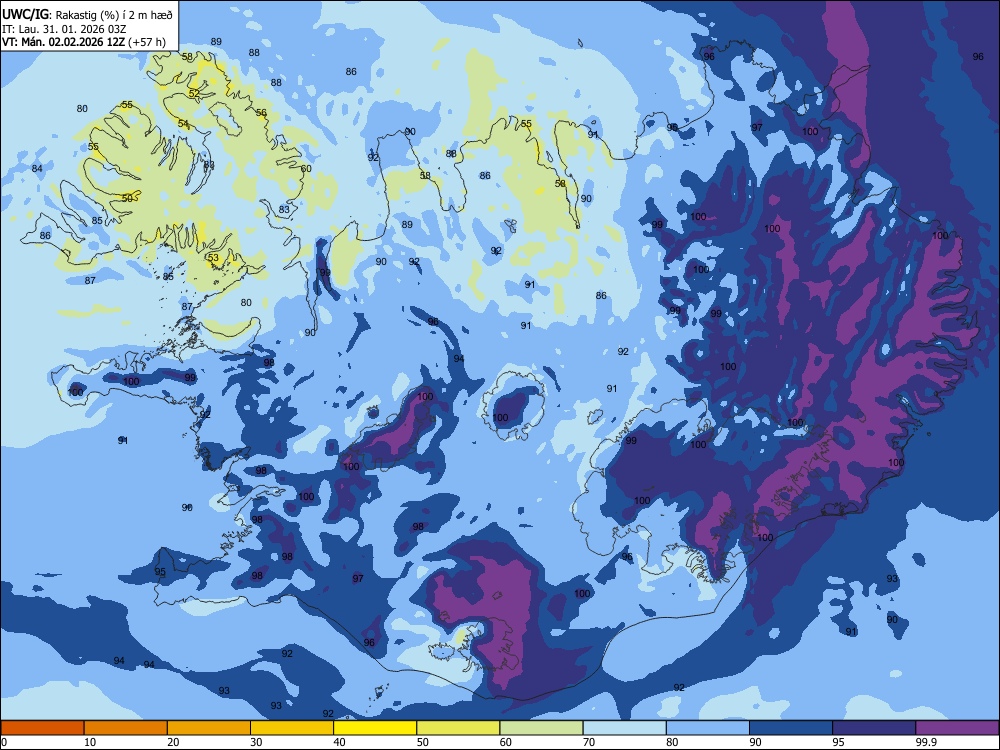
Task: Click the '10' legend tick label
Action: point(90,742)
